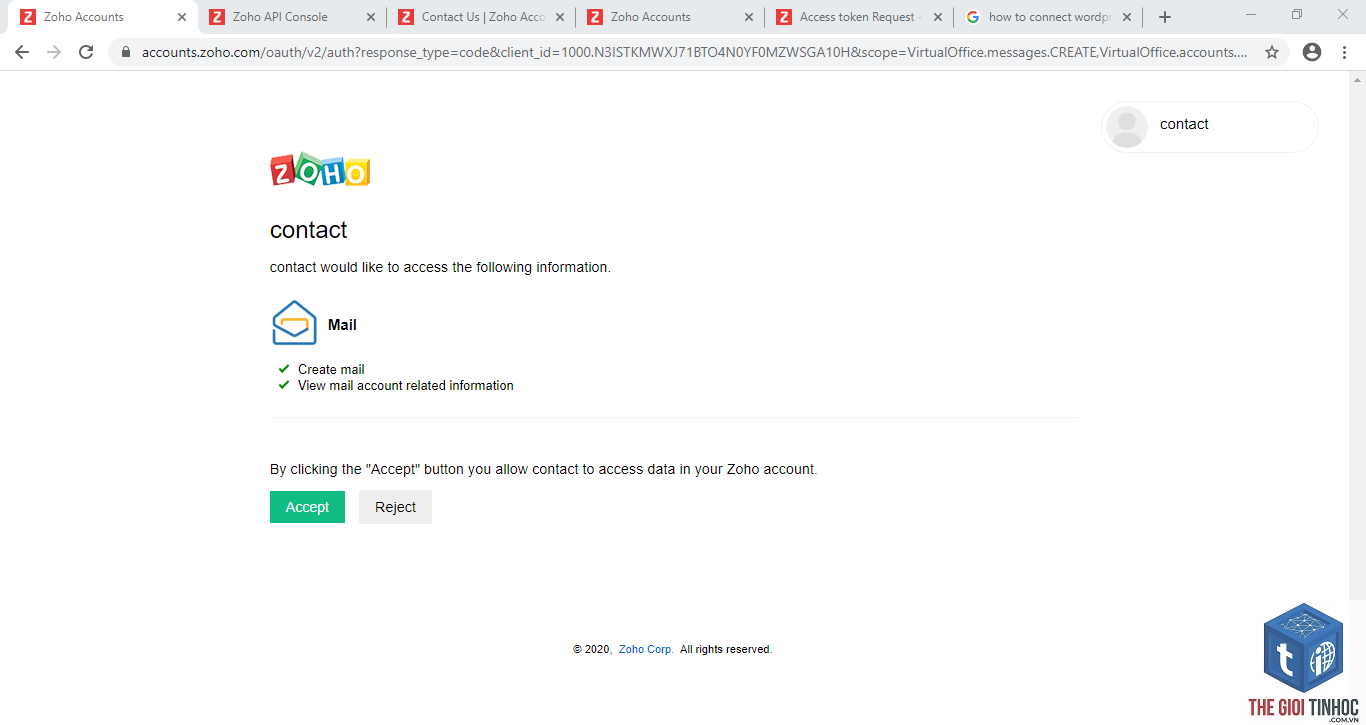Click the site lock icon

(x=126, y=52)
